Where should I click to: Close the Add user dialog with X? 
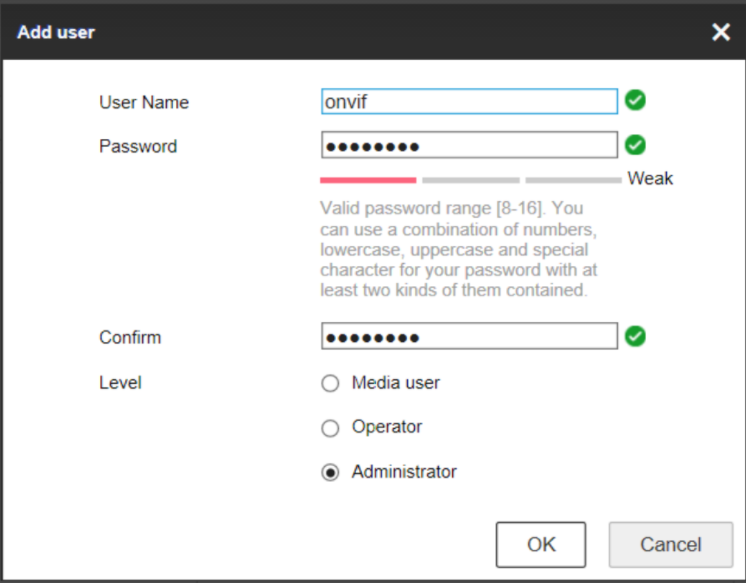[721, 32]
